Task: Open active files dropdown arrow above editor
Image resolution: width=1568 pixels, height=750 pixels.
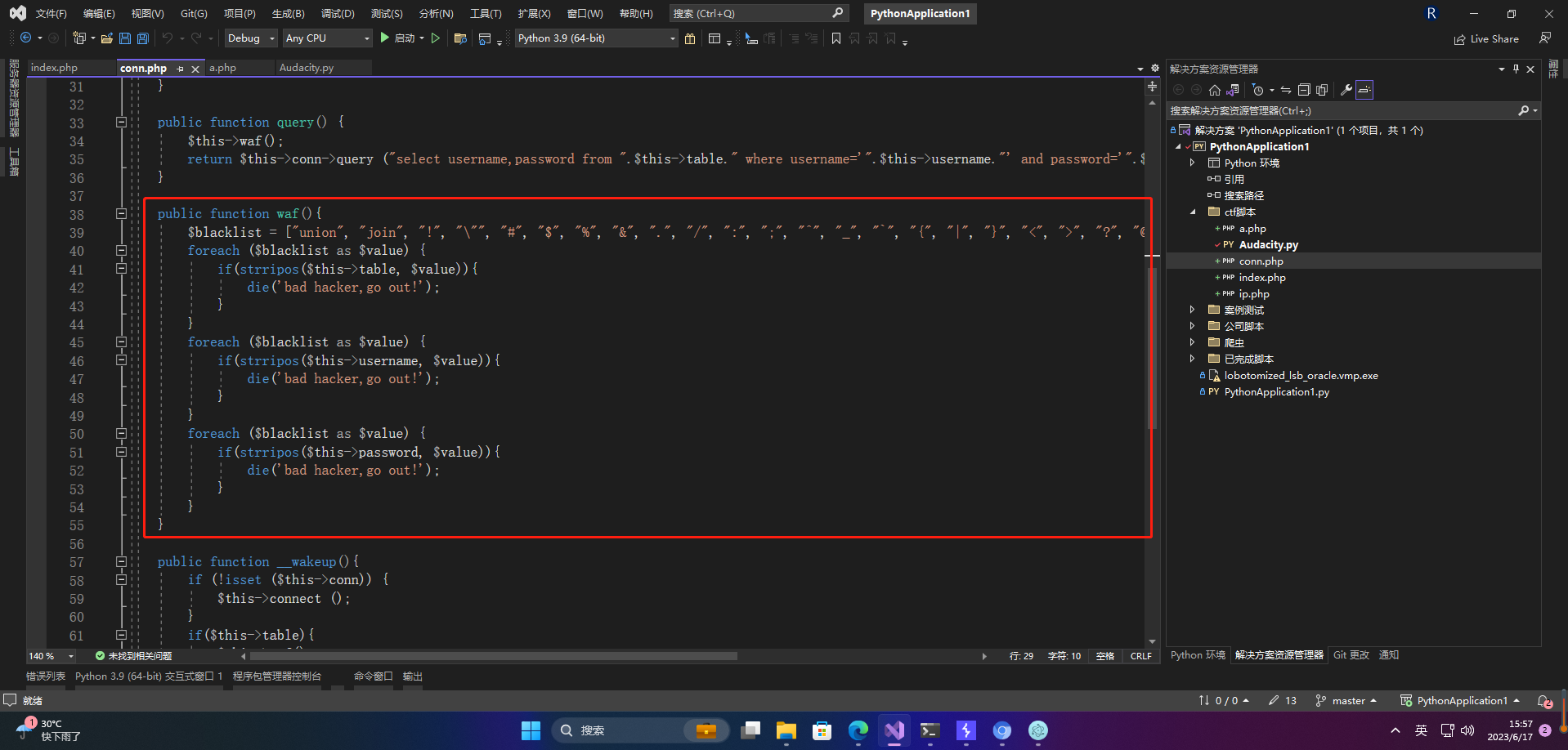Action: [1140, 69]
